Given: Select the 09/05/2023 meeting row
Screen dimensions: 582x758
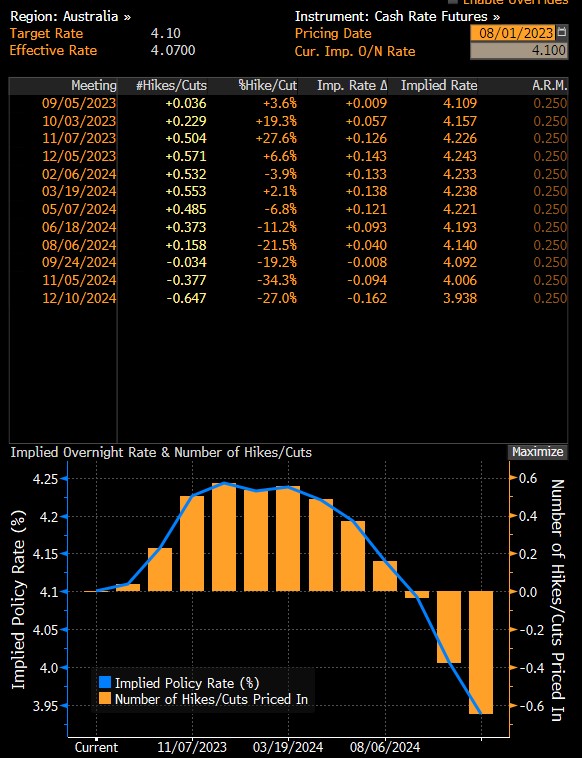Looking at the screenshot, I should coord(288,103).
